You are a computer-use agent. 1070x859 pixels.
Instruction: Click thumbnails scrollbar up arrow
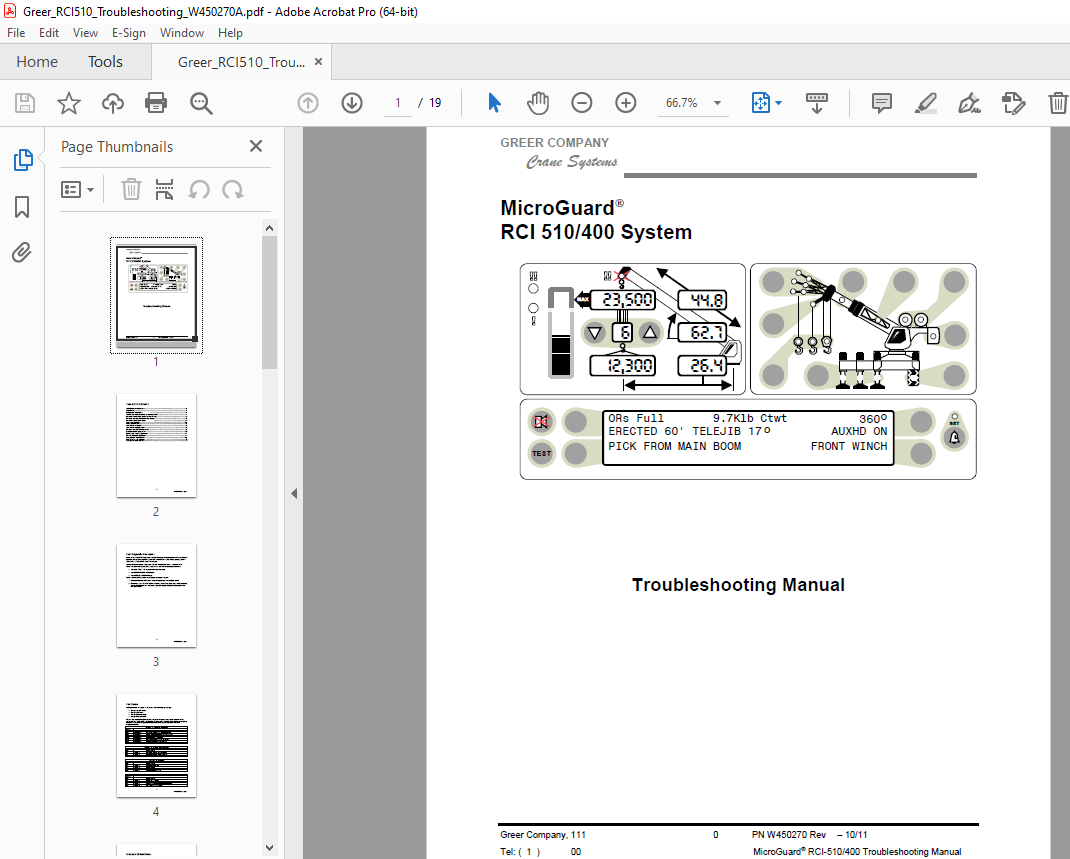tap(270, 228)
